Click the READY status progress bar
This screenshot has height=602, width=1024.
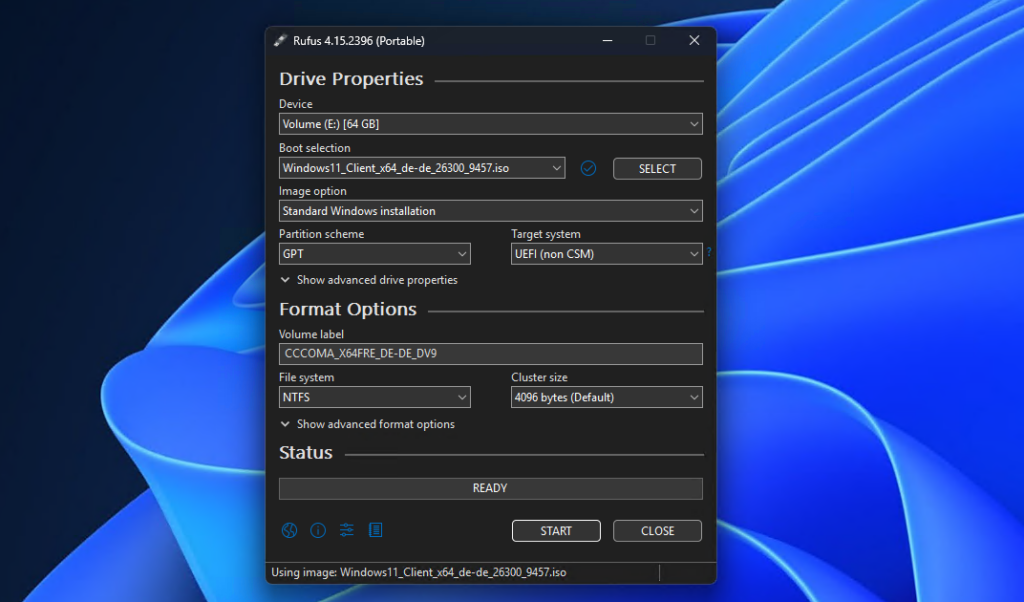point(490,488)
